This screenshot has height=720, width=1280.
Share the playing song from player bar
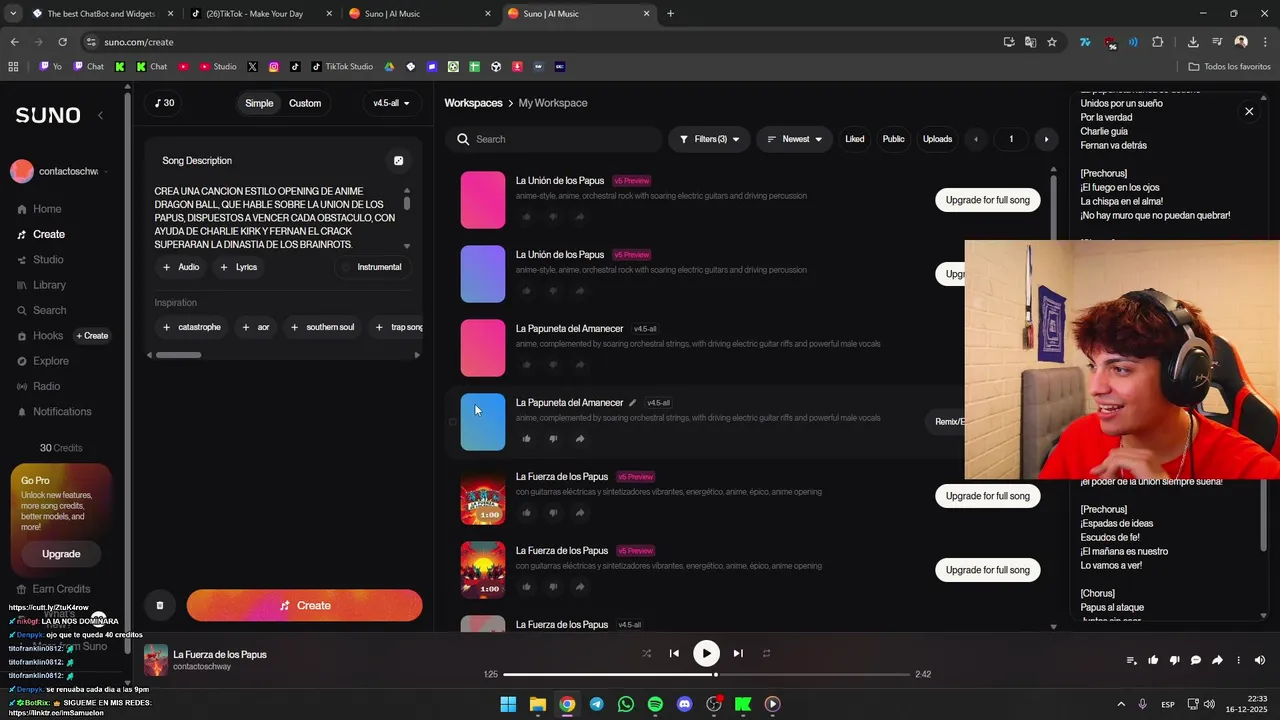[1217, 660]
